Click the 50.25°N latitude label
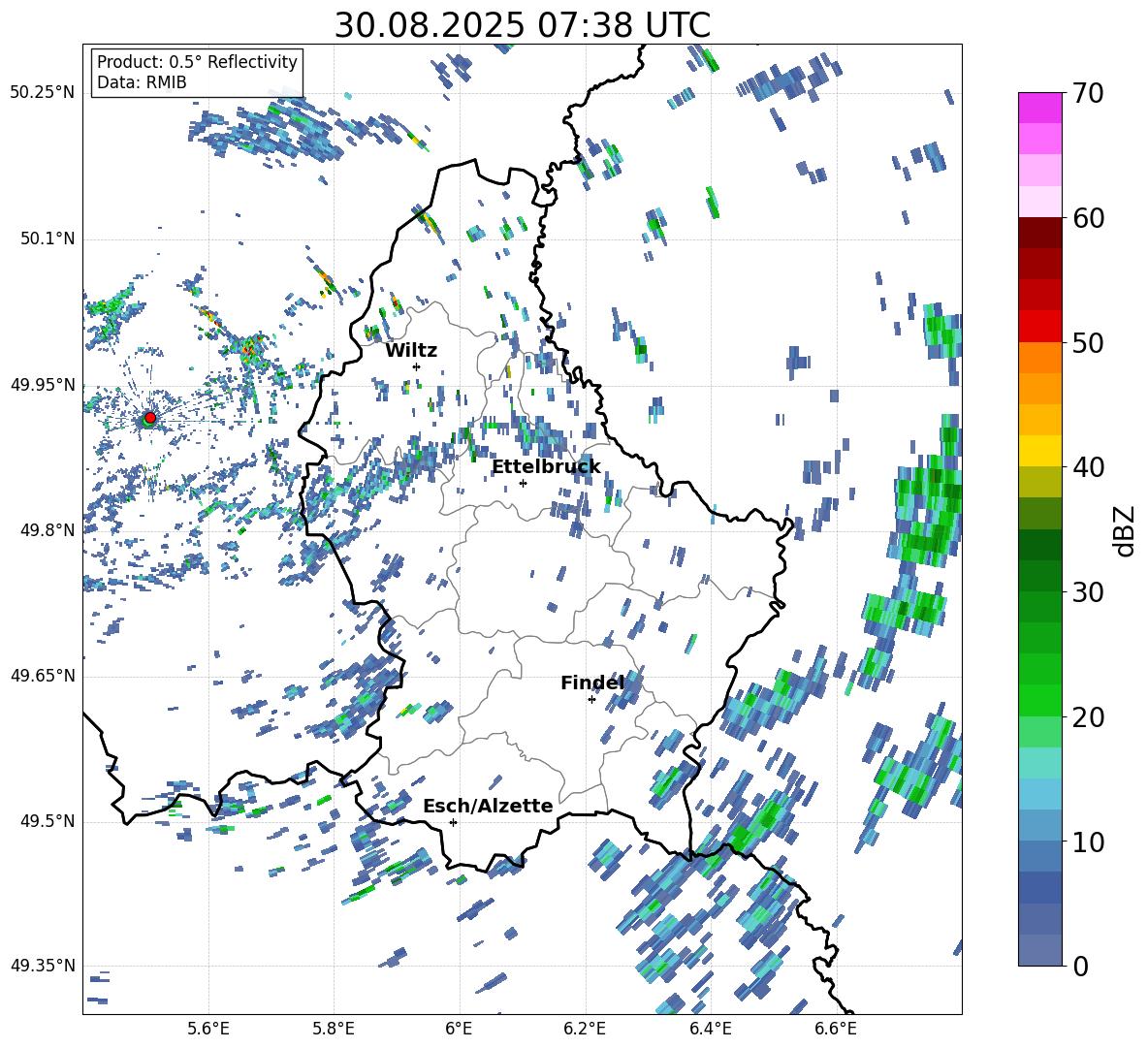The width and height of the screenshot is (1148, 1048). pos(43,93)
